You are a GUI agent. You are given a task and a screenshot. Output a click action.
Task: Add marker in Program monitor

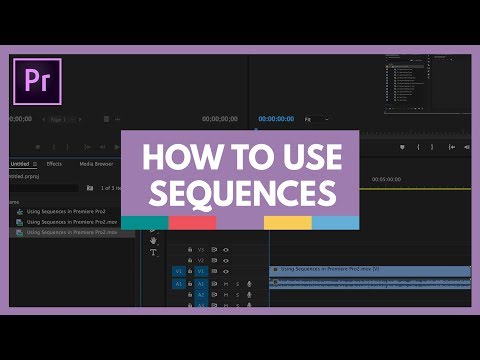(x=402, y=147)
